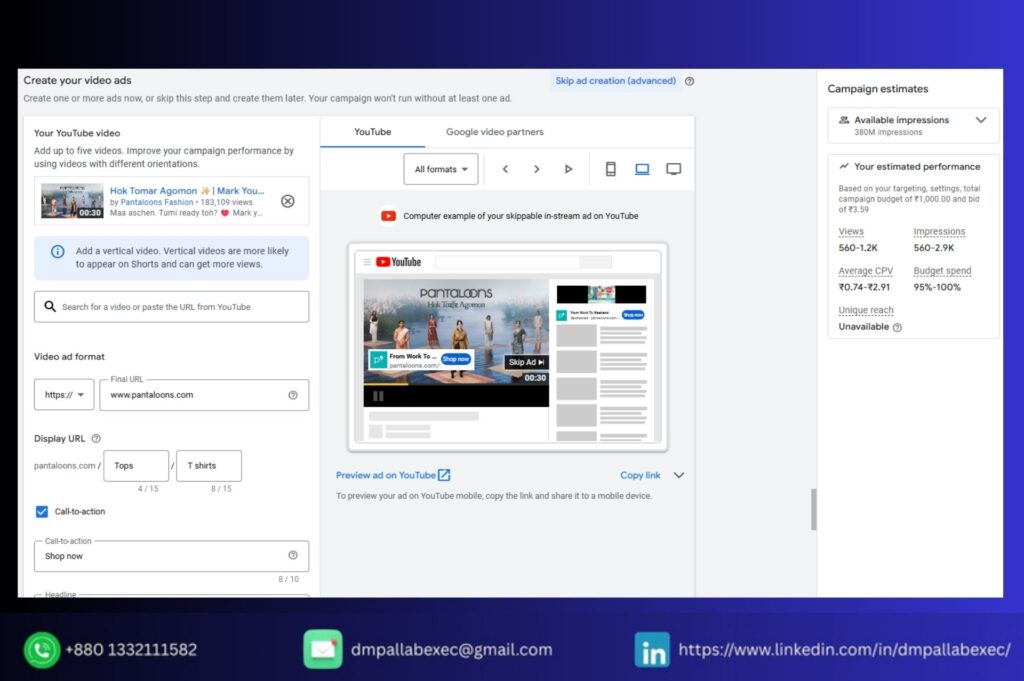Click the search icon in the video search bar
The image size is (1024, 681).
click(52, 306)
